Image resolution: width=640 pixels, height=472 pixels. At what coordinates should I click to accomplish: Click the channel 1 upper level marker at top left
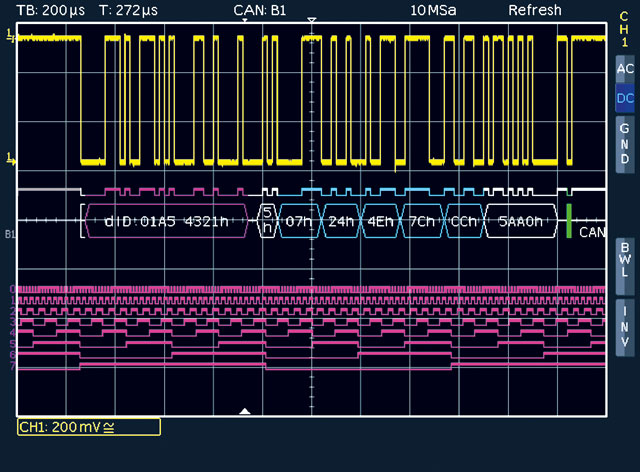[11, 36]
